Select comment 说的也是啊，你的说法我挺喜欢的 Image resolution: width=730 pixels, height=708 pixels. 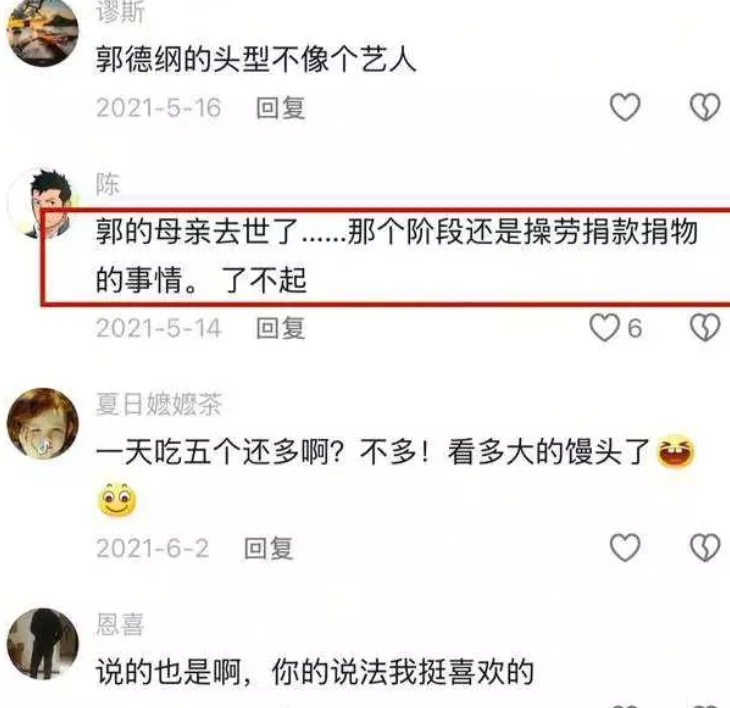click(314, 671)
